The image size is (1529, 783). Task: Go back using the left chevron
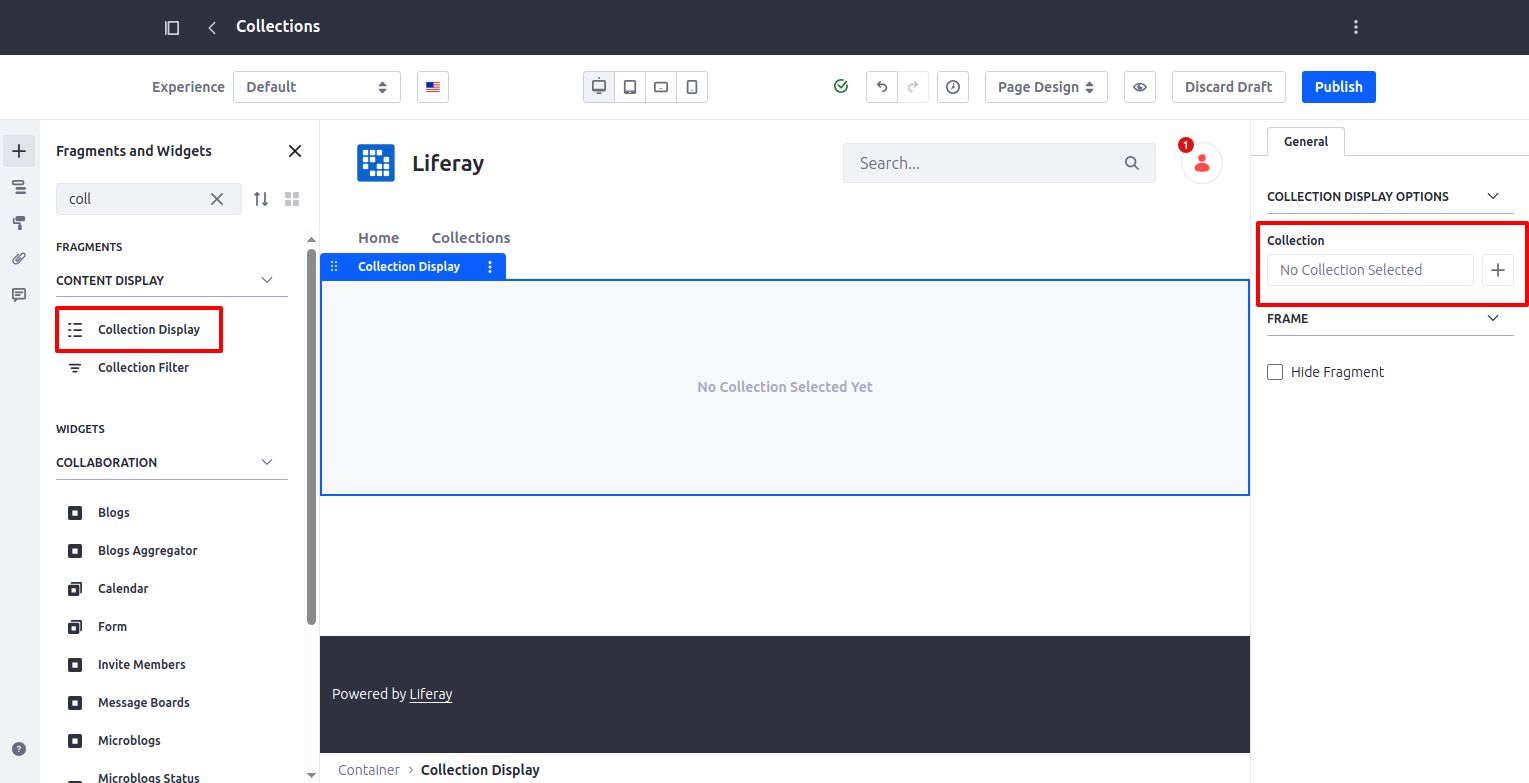coord(212,28)
